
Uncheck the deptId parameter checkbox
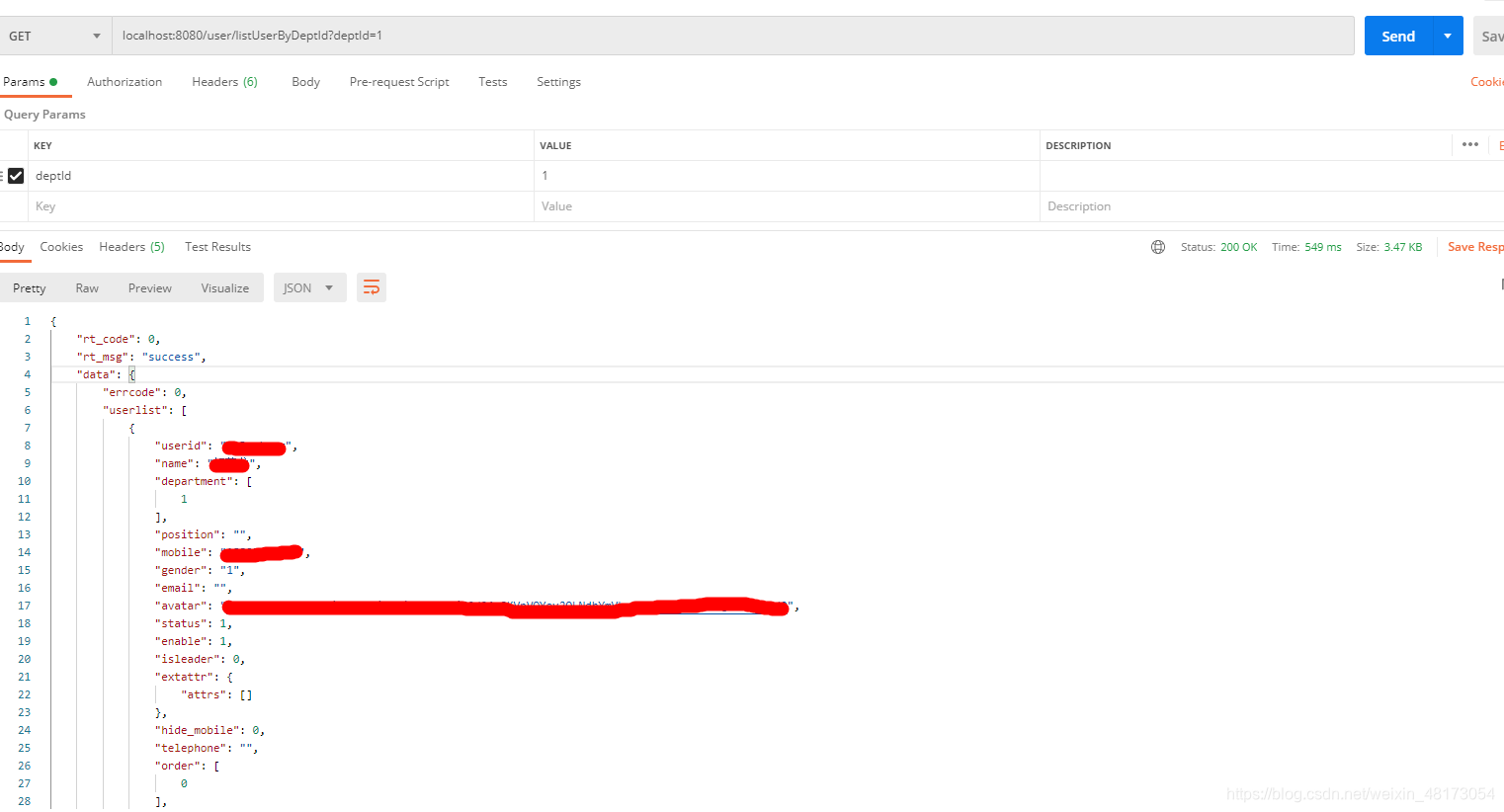tap(16, 176)
